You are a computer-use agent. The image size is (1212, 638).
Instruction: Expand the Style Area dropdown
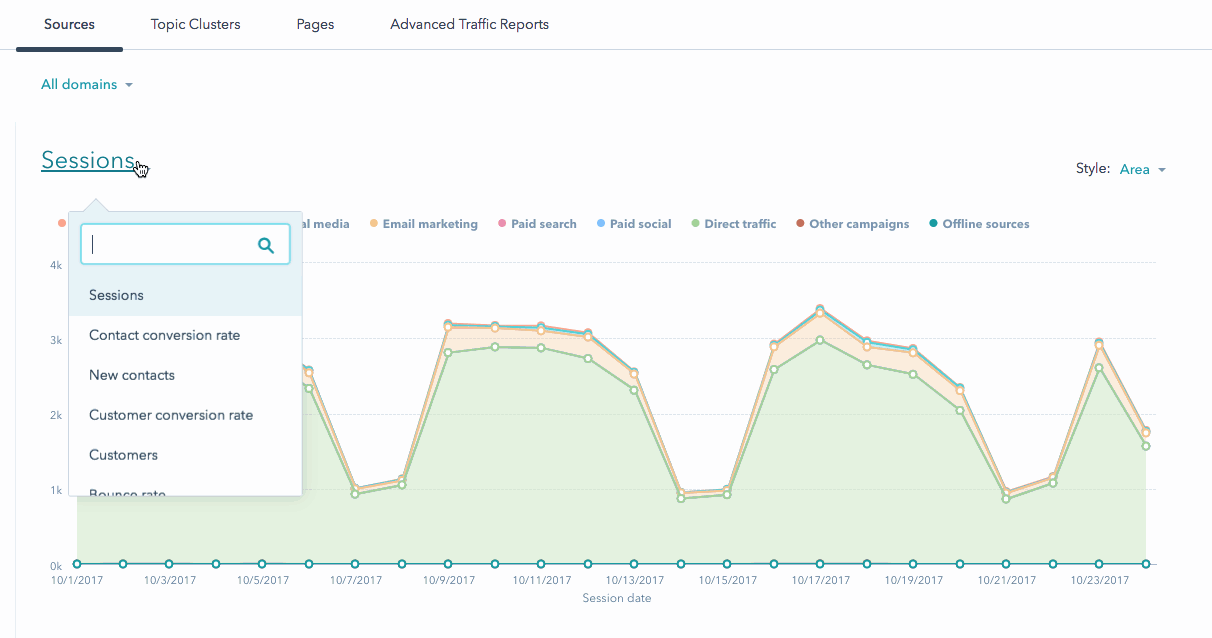tap(1141, 170)
